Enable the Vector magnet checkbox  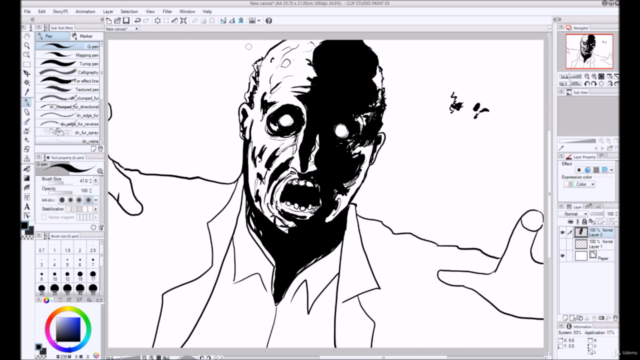[x=44, y=218]
